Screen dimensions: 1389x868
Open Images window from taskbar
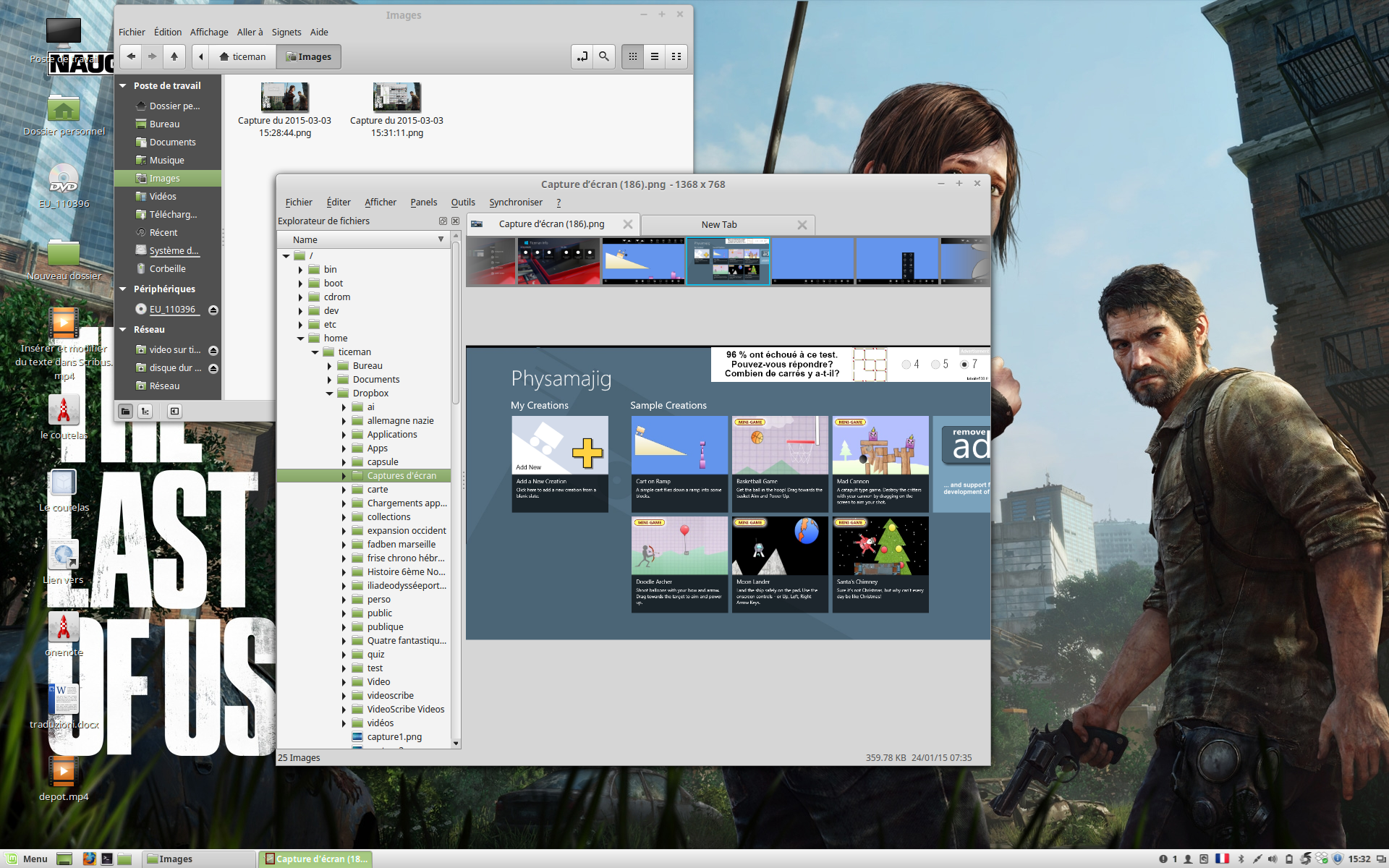click(200, 859)
